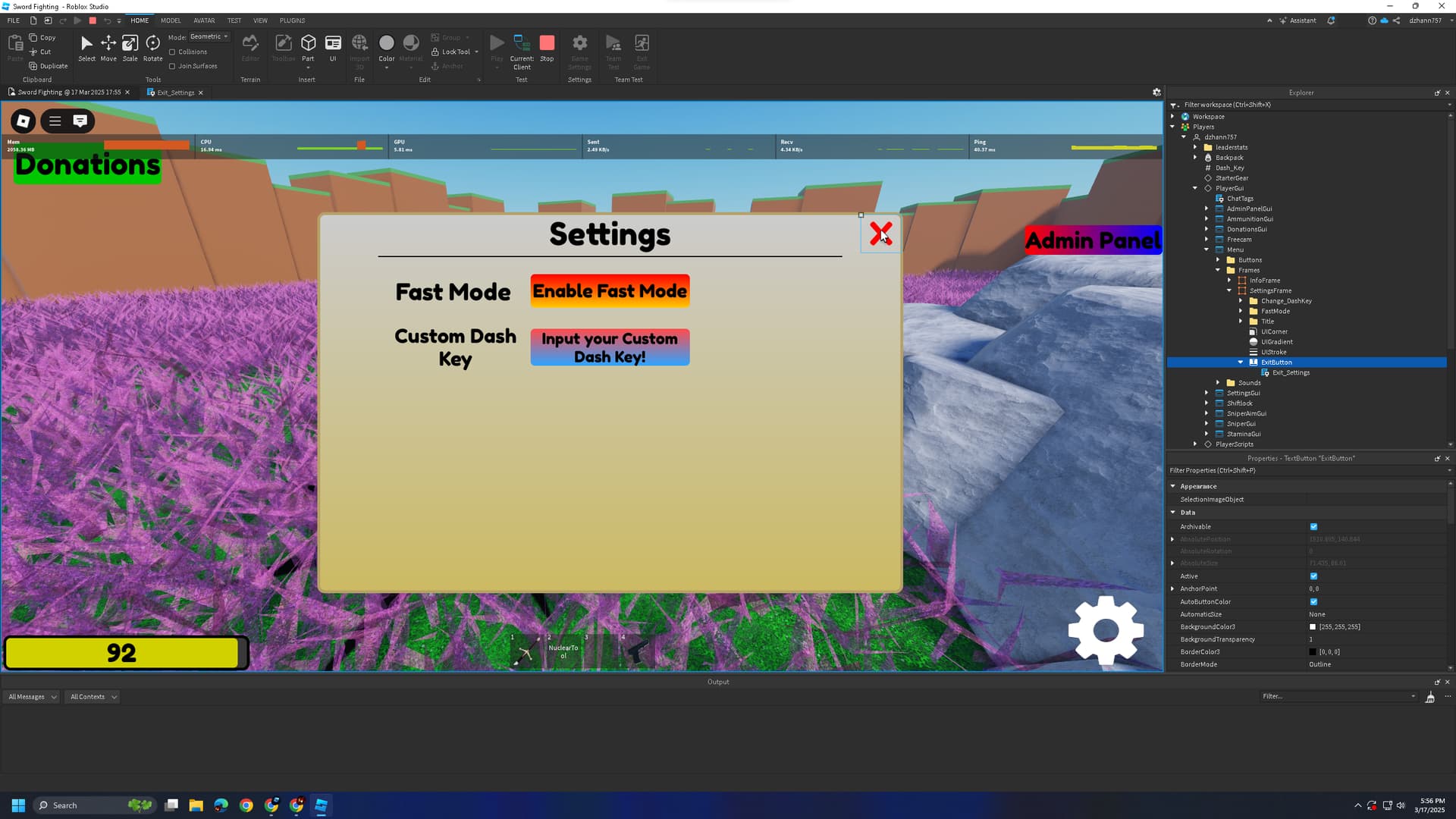Open the in-game Roblox menu icon

click(24, 121)
